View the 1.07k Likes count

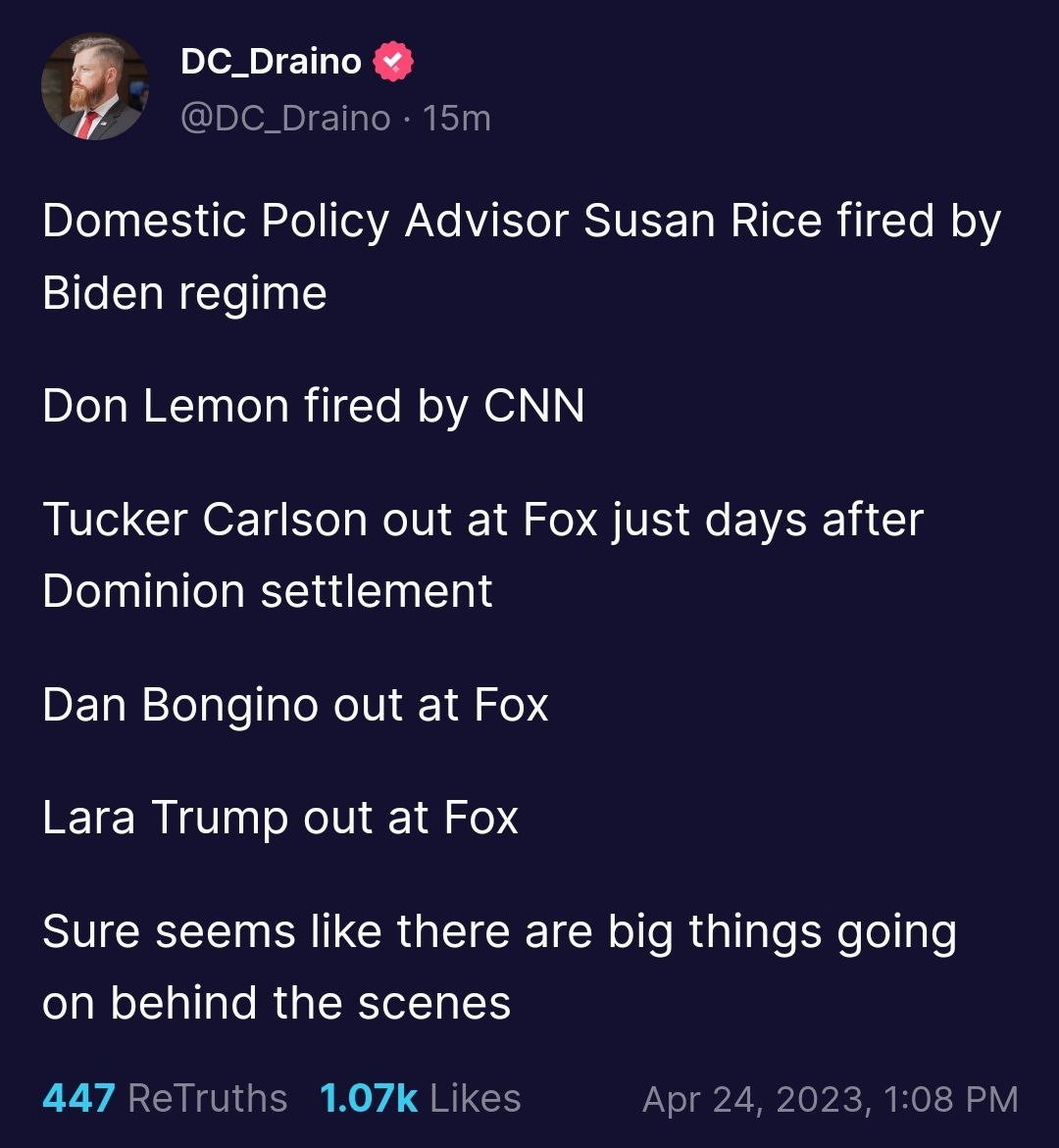[369, 1098]
